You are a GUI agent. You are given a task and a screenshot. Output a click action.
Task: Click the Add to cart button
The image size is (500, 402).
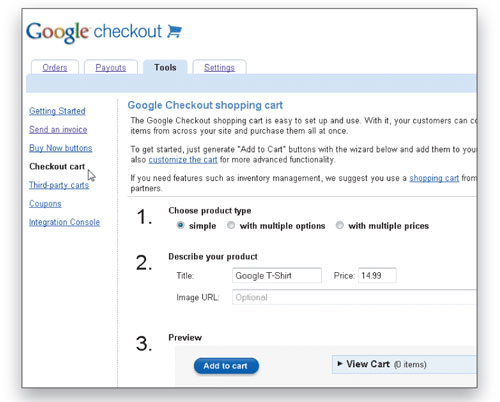tap(226, 366)
